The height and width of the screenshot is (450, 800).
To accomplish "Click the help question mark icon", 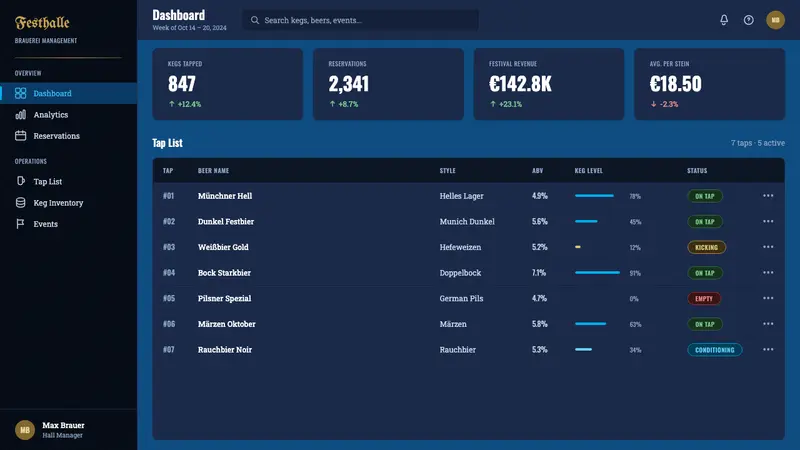I will point(748,20).
